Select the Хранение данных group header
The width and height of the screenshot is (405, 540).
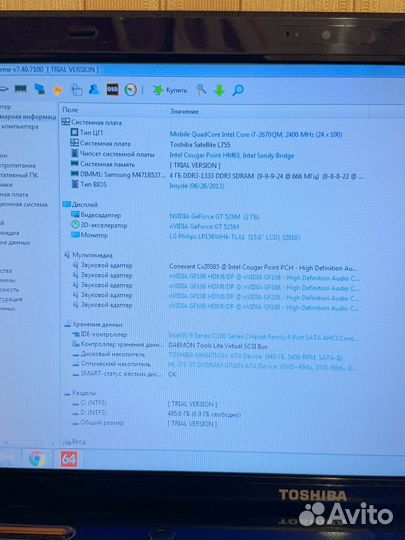(x=93, y=324)
